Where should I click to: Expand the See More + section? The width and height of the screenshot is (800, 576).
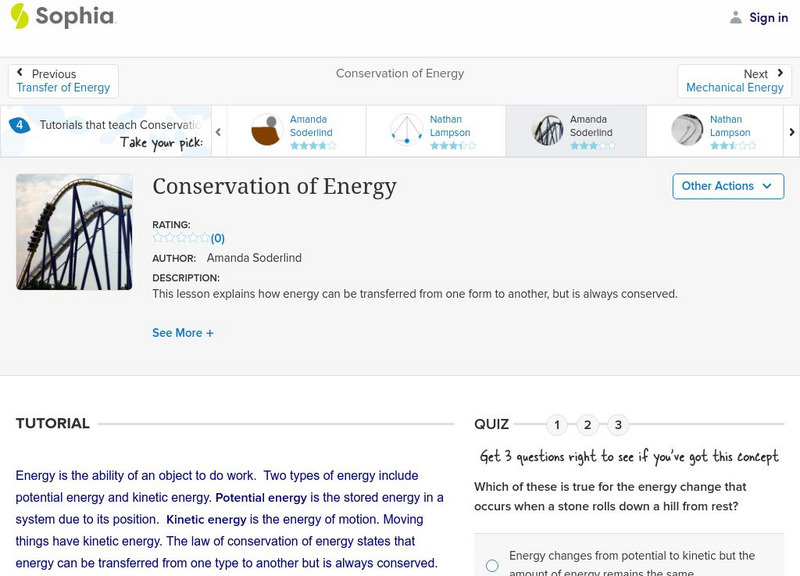(x=183, y=333)
